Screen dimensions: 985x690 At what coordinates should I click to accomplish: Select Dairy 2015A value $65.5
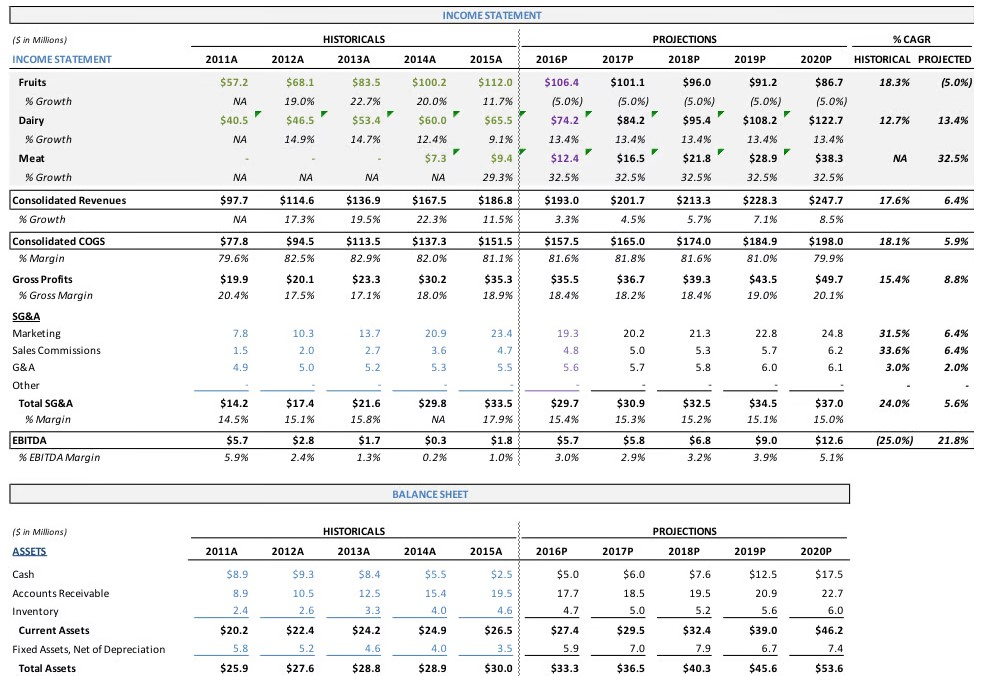tap(498, 121)
